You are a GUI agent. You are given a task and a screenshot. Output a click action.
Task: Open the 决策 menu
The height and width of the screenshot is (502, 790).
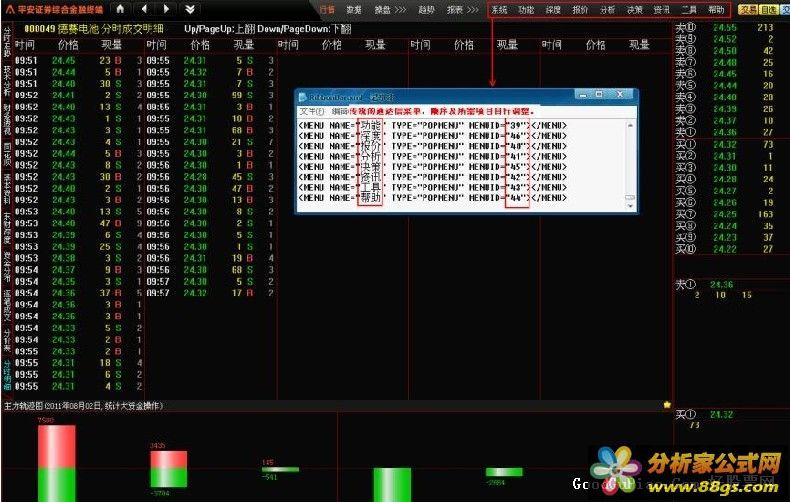[x=635, y=10]
